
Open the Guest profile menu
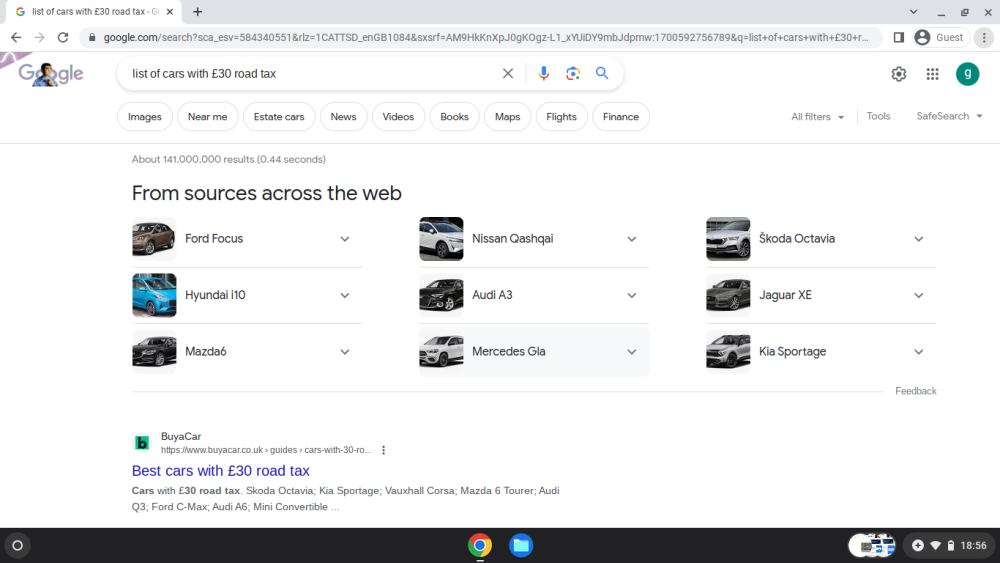(x=939, y=38)
